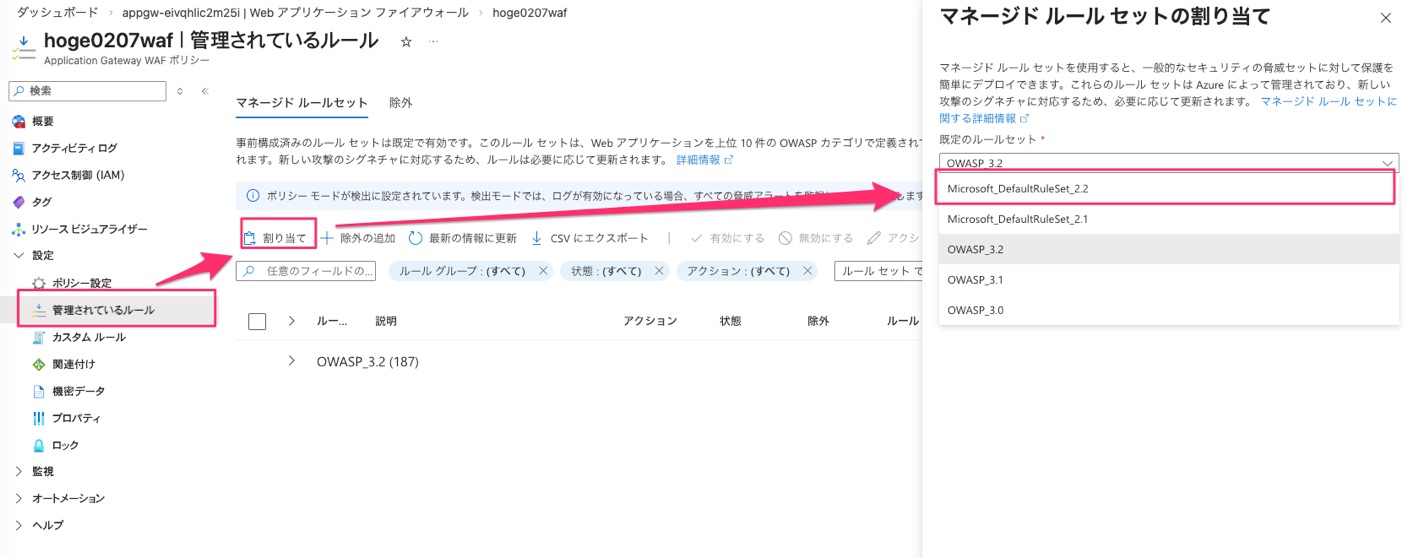This screenshot has height=558, width=1408.
Task: Remove the アクション filter chip
Action: tap(808, 271)
